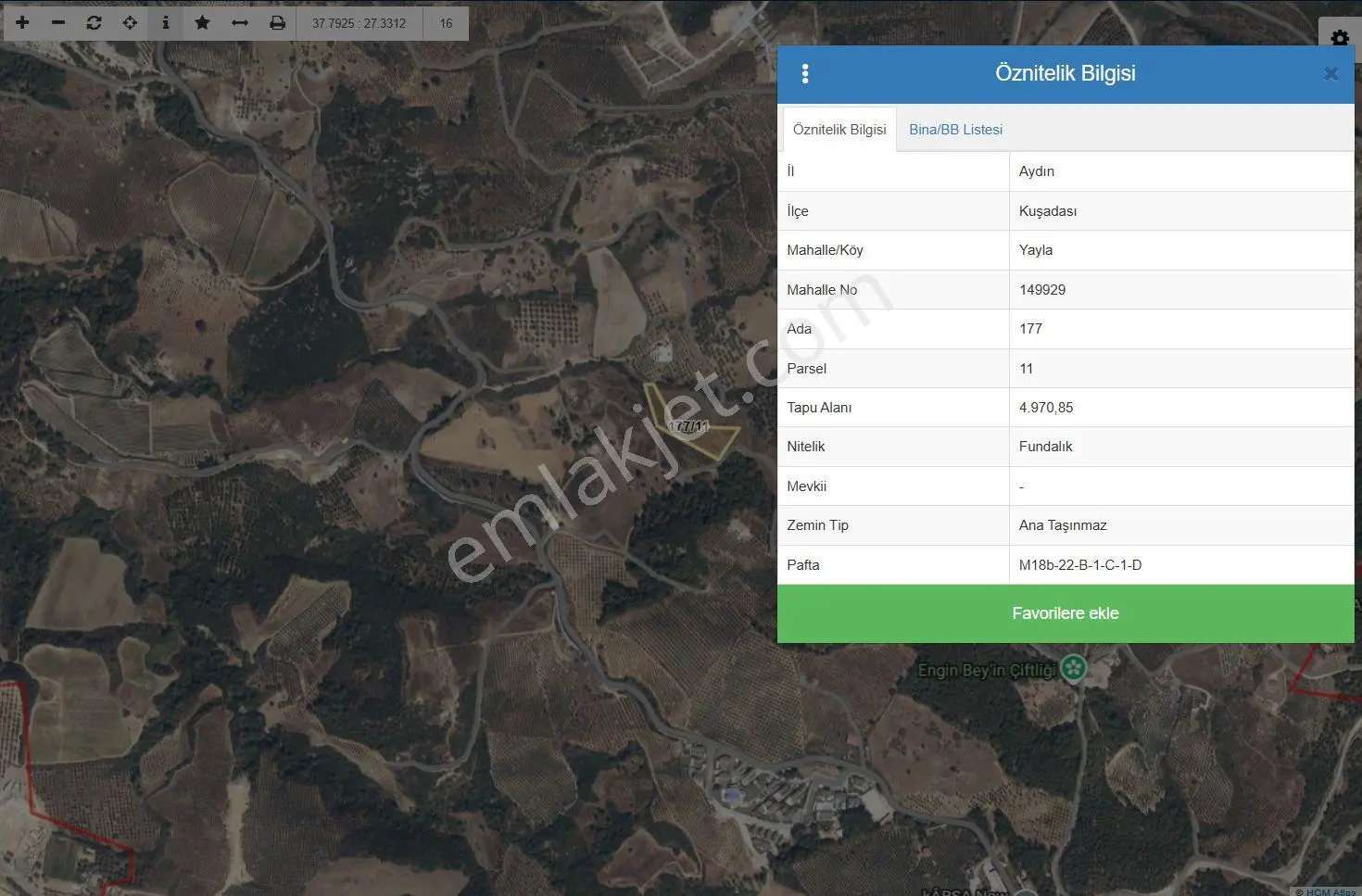The width and height of the screenshot is (1362, 896).
Task: Select the info query tool
Action: point(166,22)
